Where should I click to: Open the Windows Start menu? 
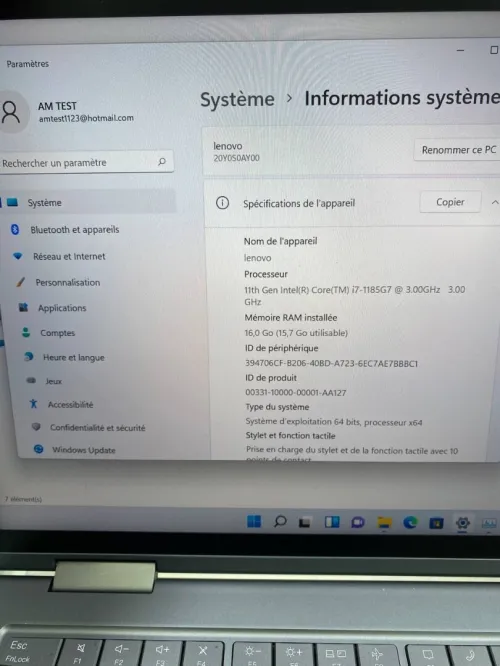point(254,521)
